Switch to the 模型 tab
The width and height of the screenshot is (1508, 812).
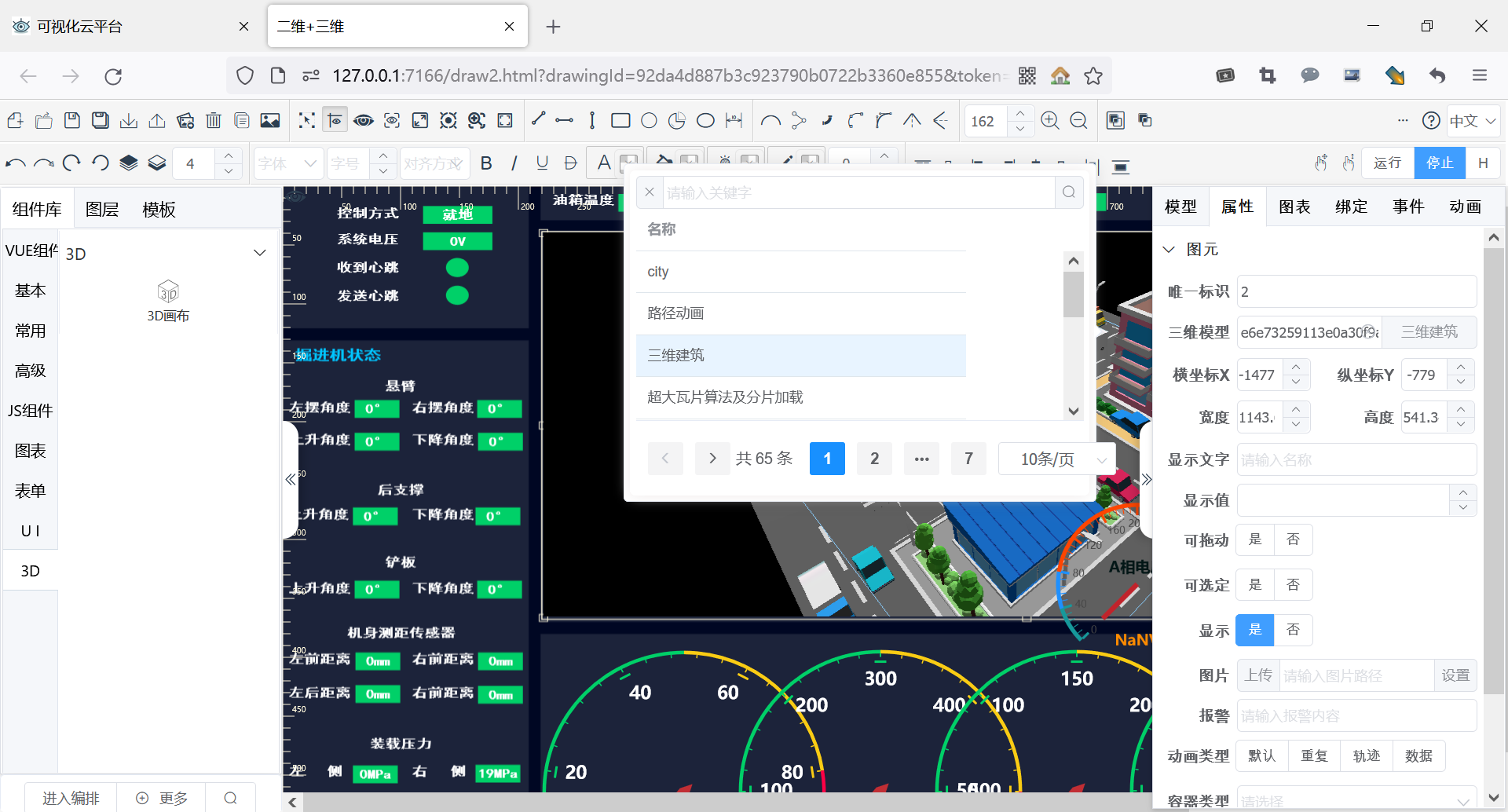coord(1180,207)
